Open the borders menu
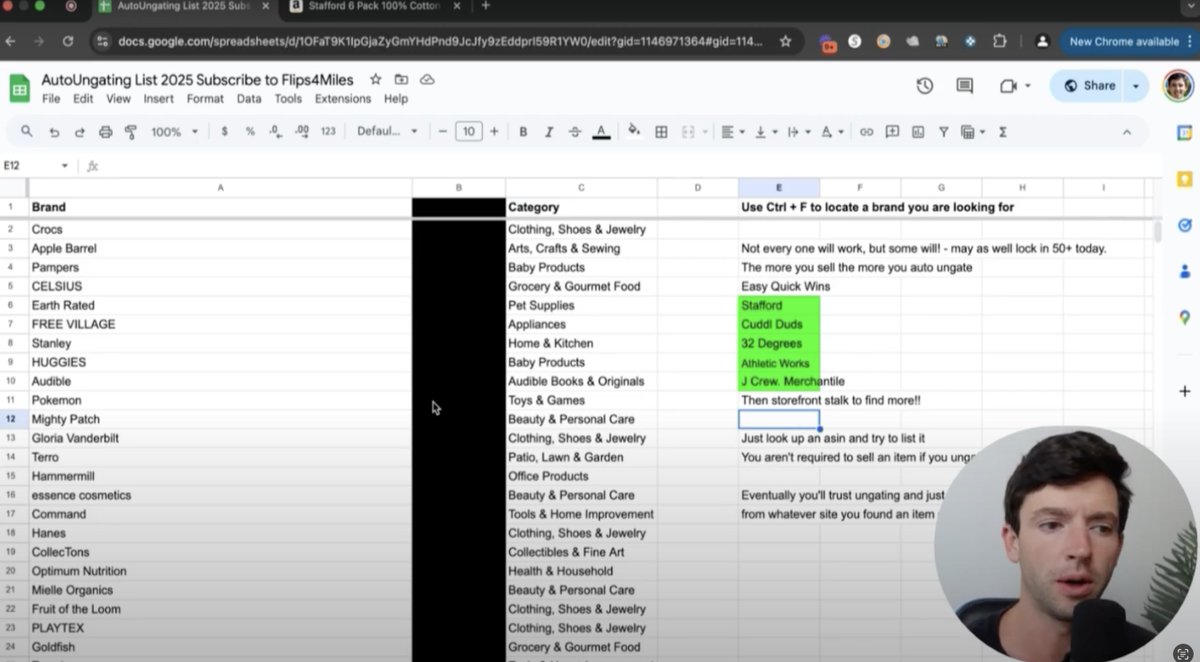The image size is (1200, 662). 661,131
